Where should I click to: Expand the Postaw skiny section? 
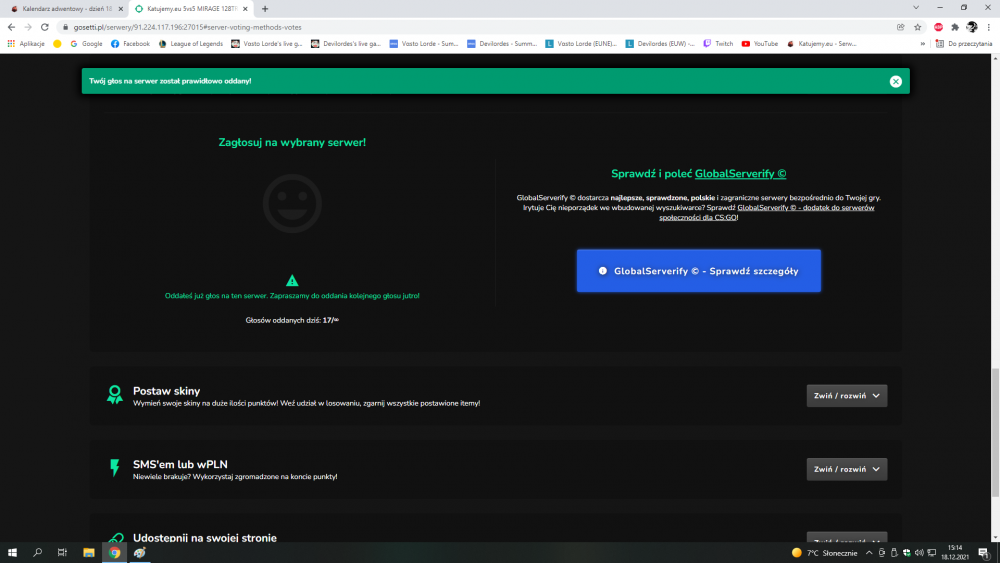(846, 396)
